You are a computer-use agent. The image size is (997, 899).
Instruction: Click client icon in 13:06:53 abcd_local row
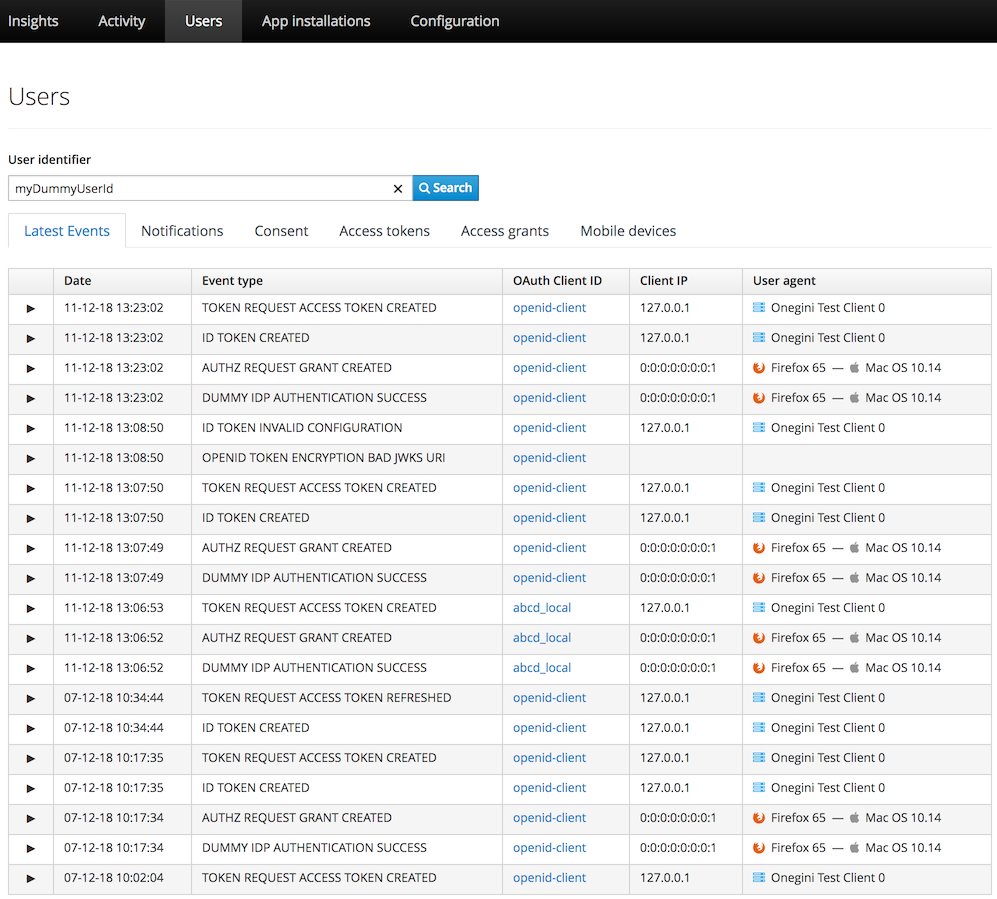pyautogui.click(x=759, y=608)
